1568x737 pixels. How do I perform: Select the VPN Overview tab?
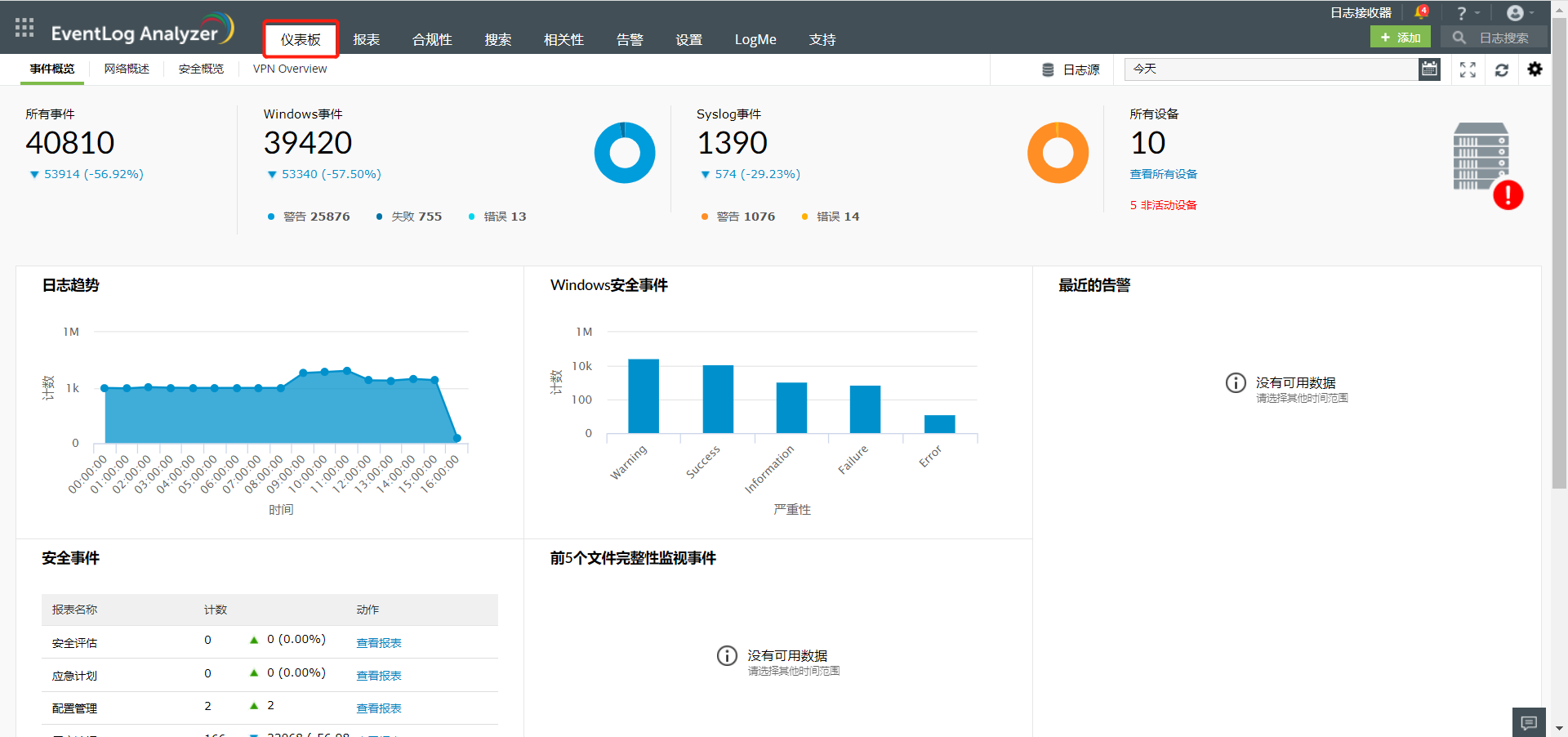coord(289,69)
